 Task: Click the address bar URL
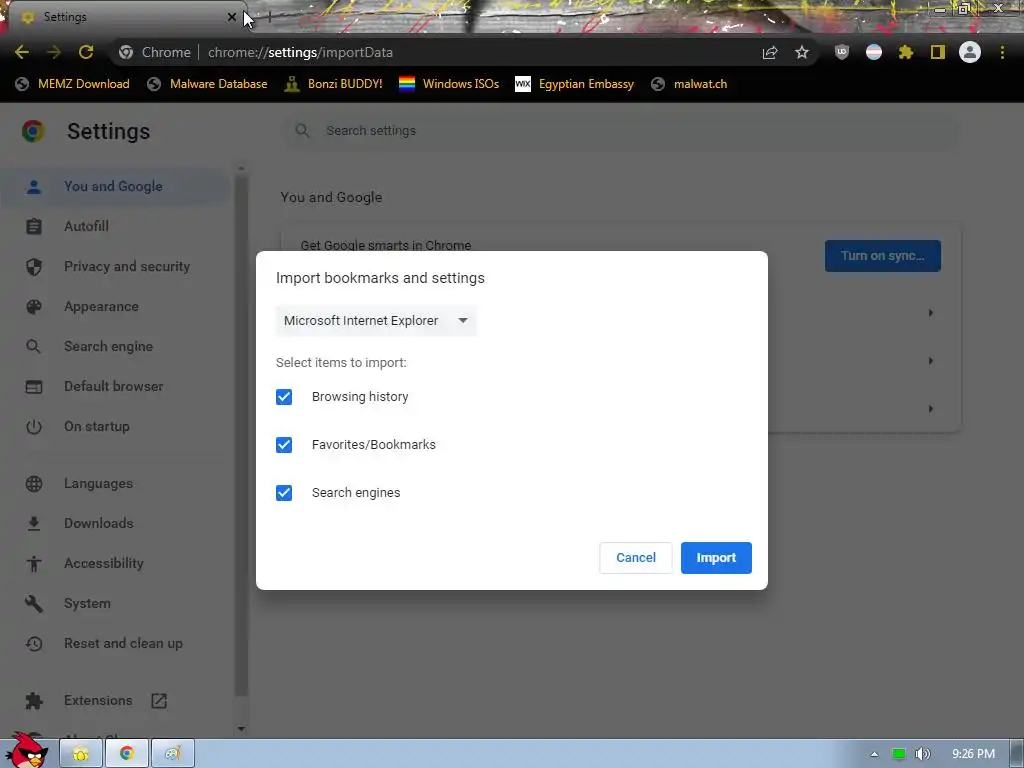300,52
